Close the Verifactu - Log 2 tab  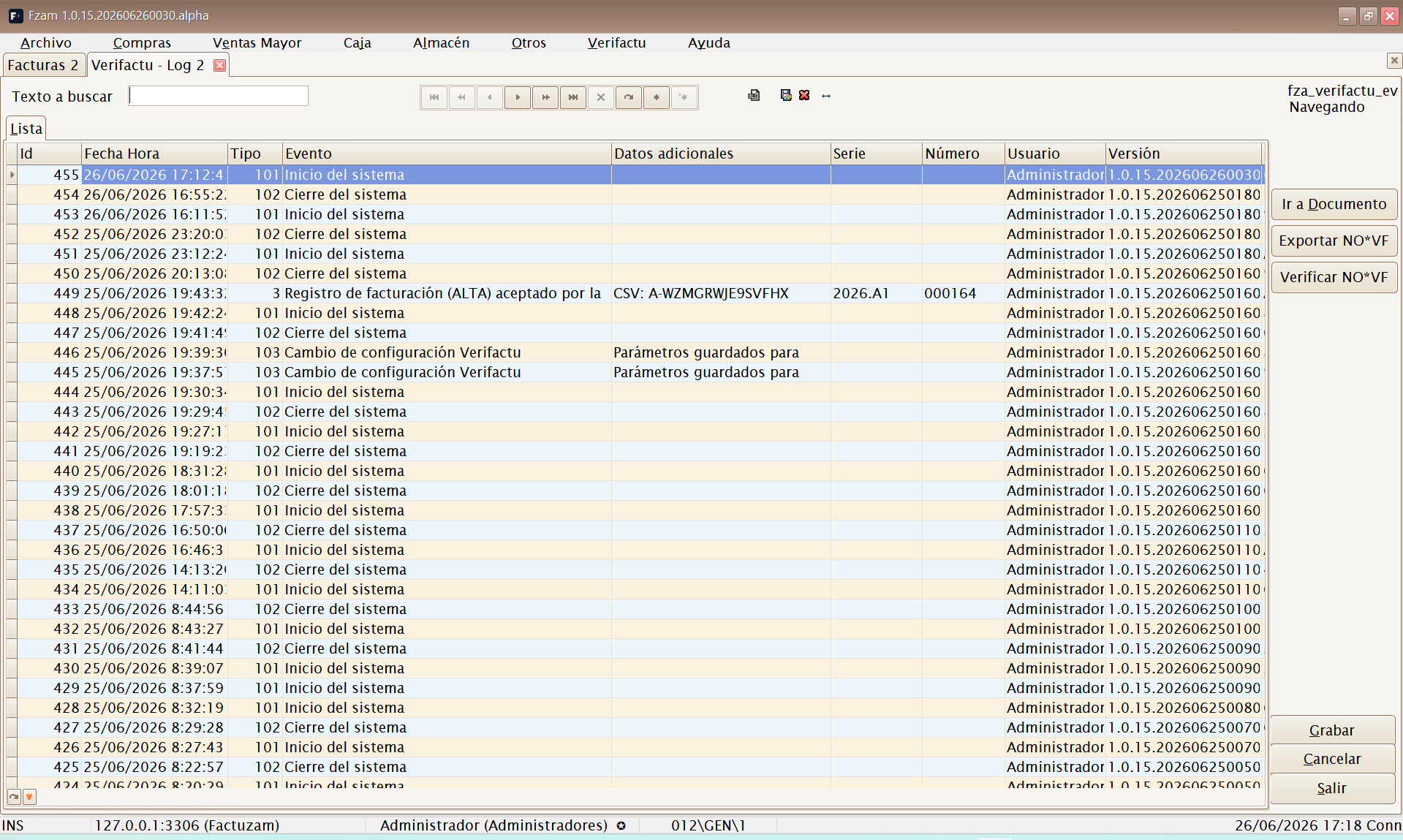click(x=219, y=65)
